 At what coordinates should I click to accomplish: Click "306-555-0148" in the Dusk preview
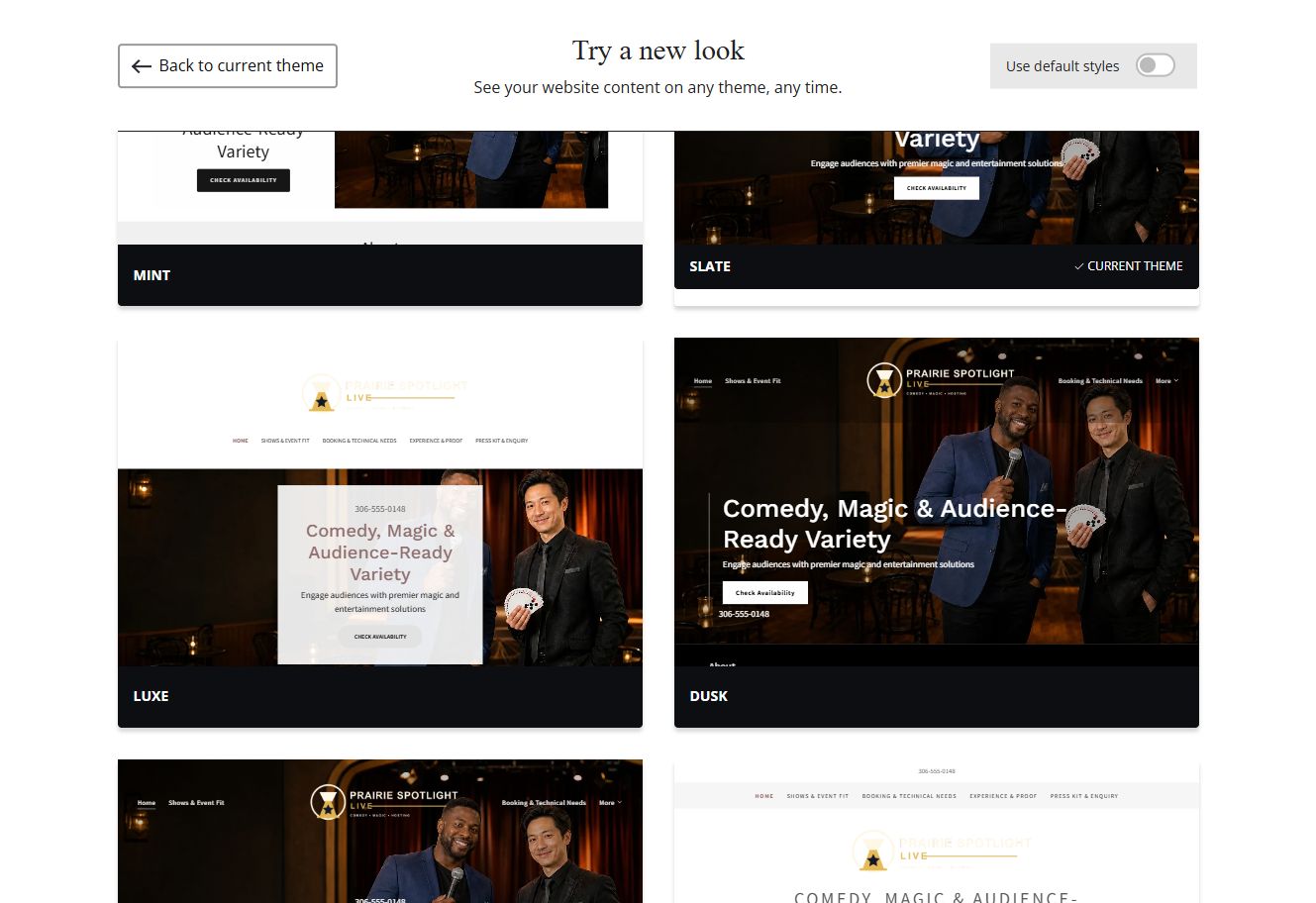pyautogui.click(x=744, y=614)
